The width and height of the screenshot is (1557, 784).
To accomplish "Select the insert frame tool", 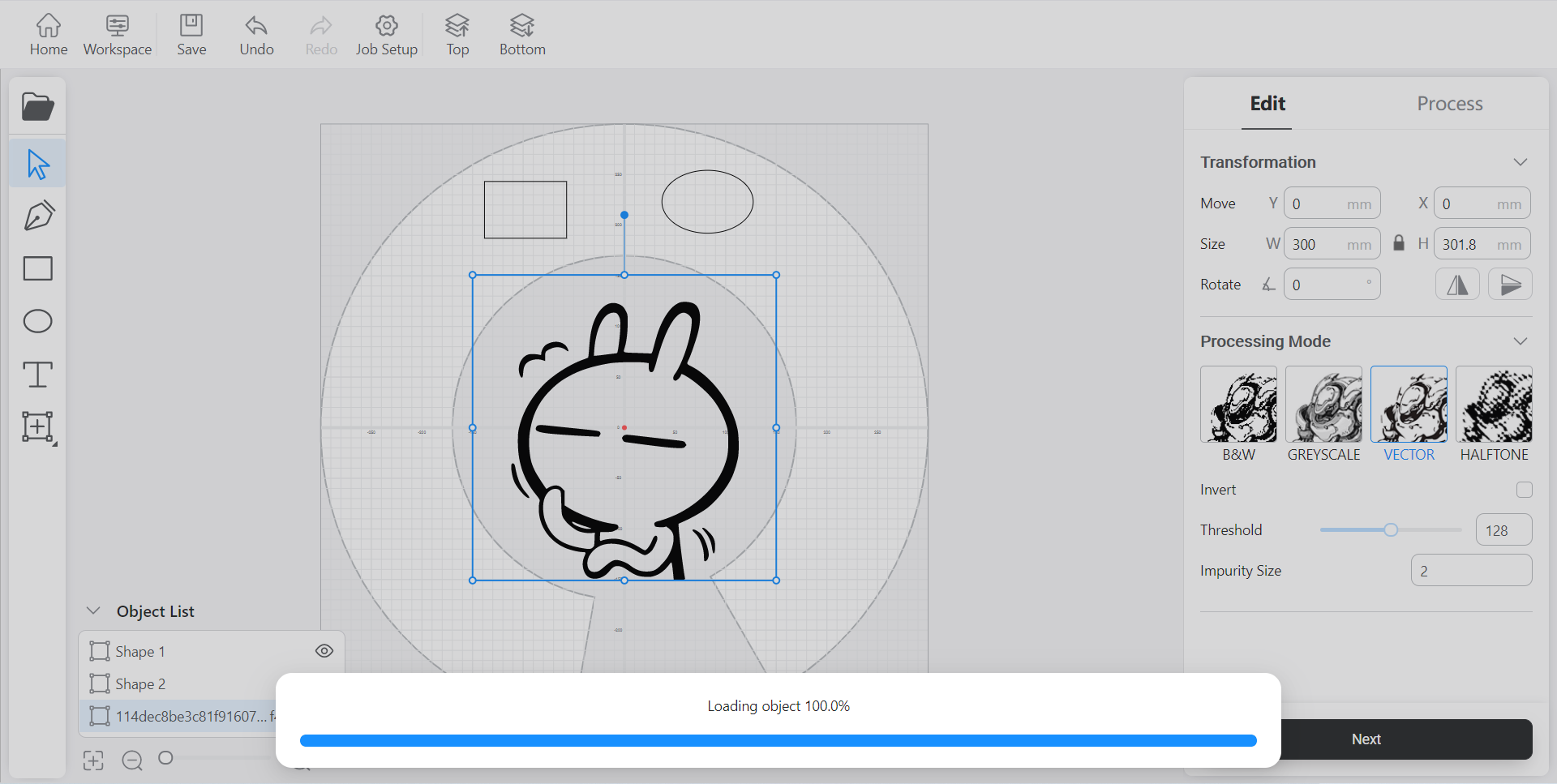I will [38, 426].
